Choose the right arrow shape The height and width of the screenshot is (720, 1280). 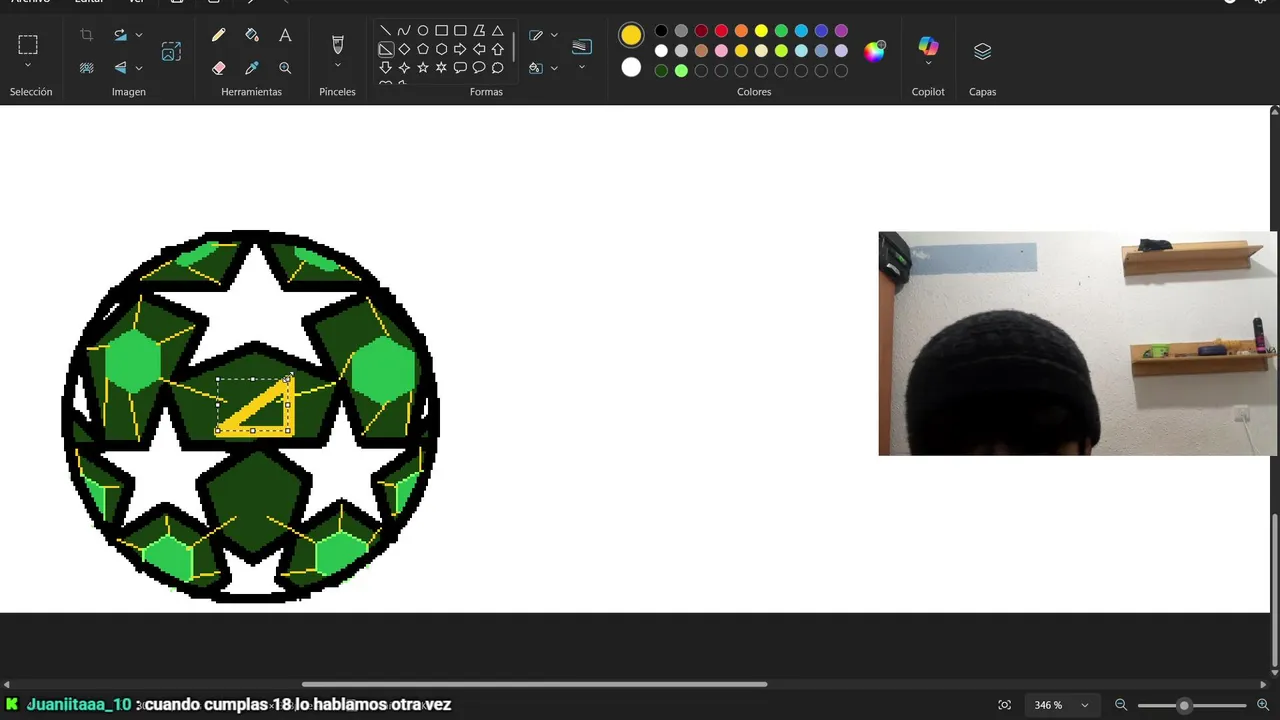(460, 49)
